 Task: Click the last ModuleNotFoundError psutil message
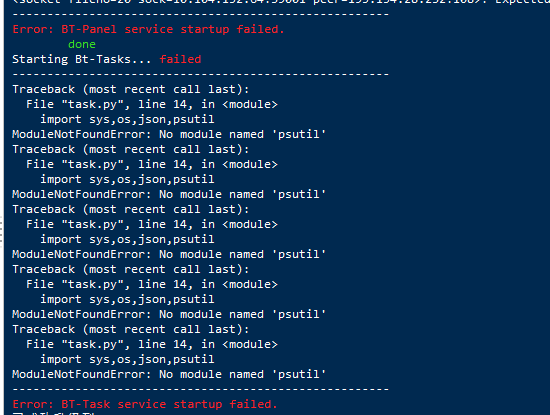(x=169, y=374)
